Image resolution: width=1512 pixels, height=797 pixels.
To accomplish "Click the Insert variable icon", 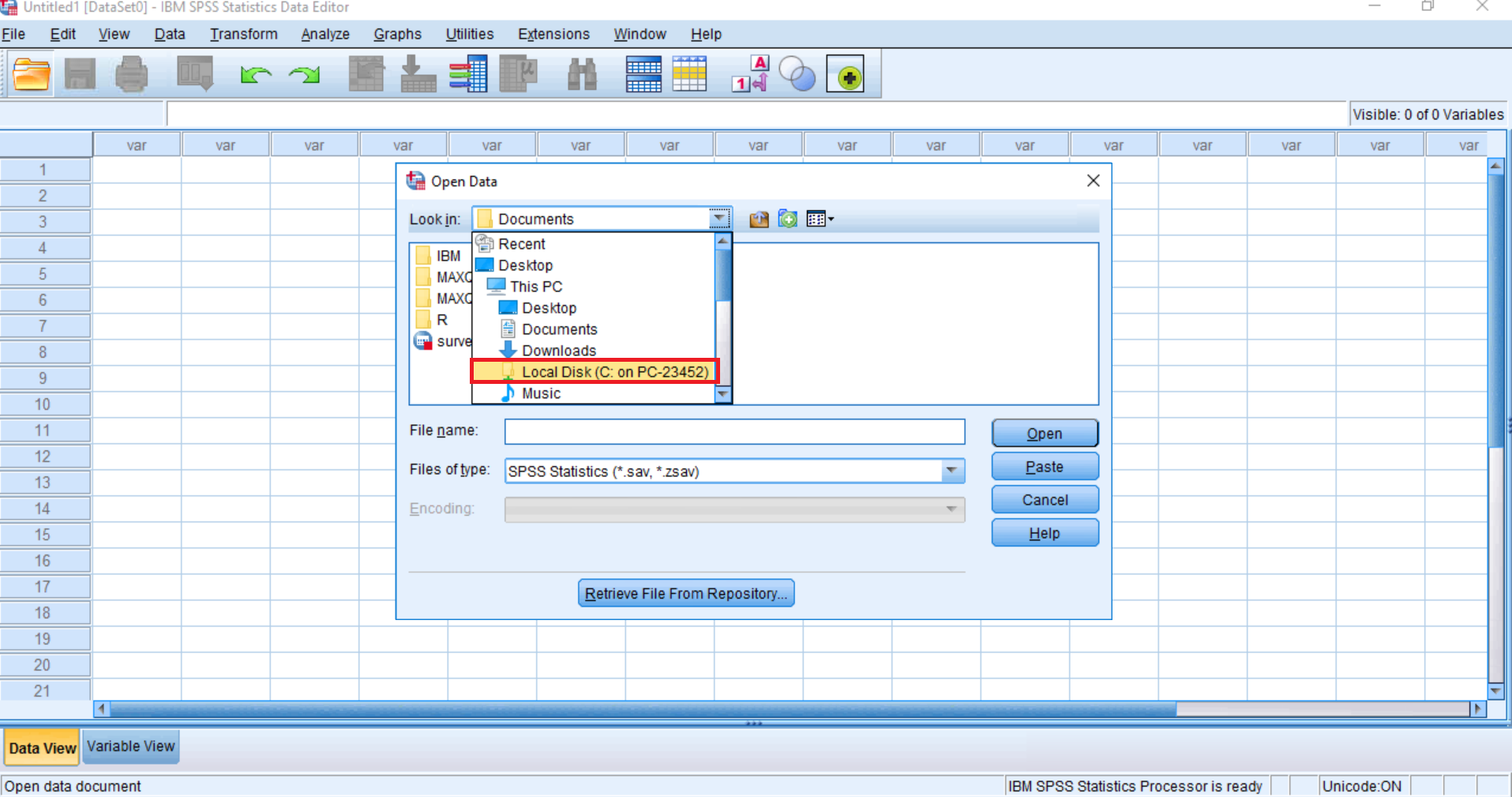I will pos(689,75).
